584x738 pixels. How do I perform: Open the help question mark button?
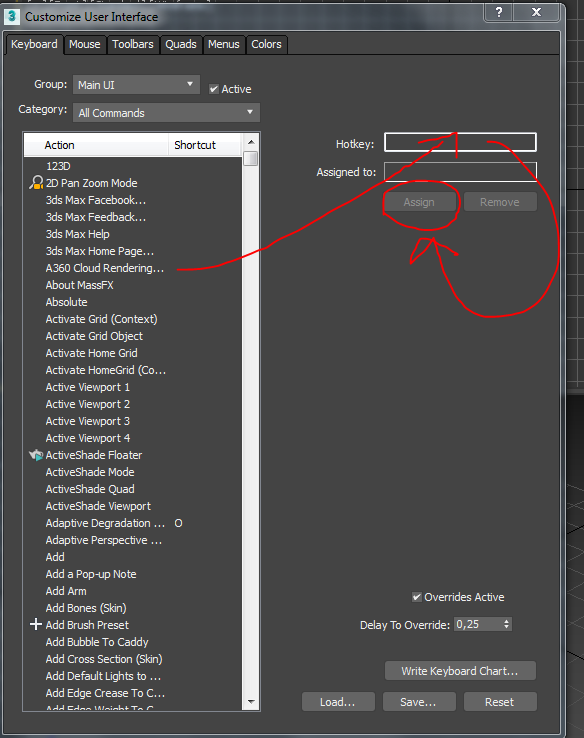[x=498, y=12]
